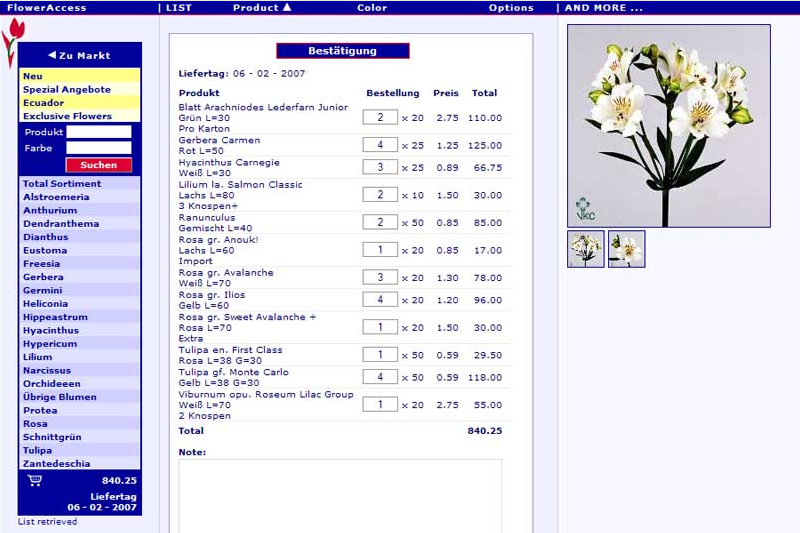Select second flower thumbnail below image
This screenshot has height=533, width=800.
click(626, 249)
